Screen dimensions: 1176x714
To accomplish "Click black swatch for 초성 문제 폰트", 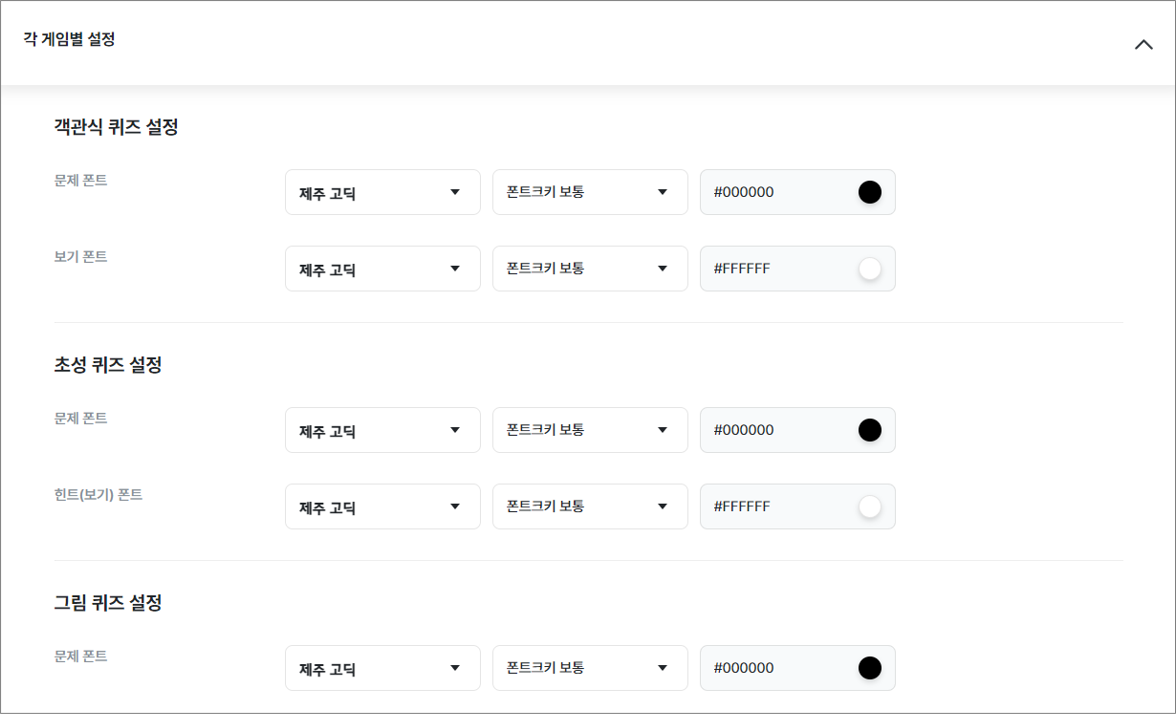I will pyautogui.click(x=870, y=430).
